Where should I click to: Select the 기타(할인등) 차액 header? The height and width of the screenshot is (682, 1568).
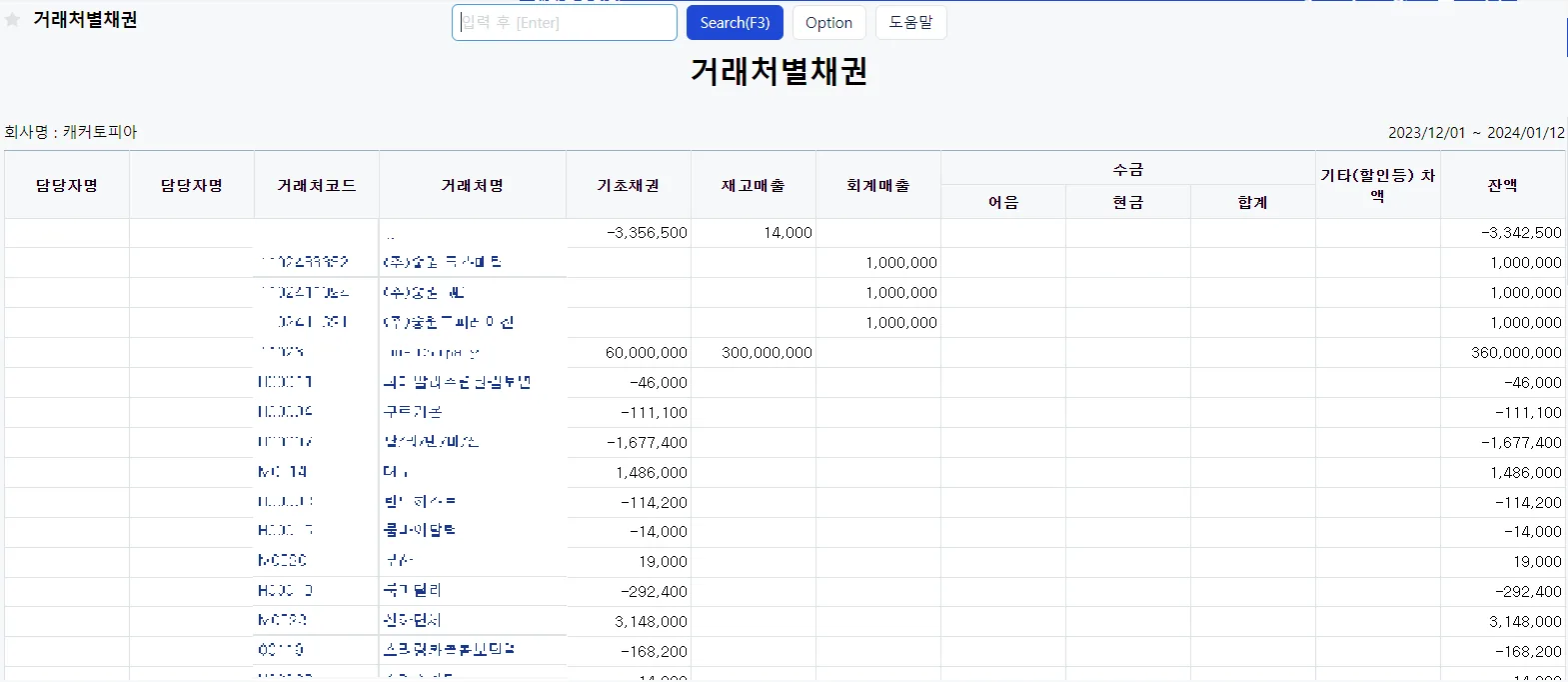tap(1378, 185)
